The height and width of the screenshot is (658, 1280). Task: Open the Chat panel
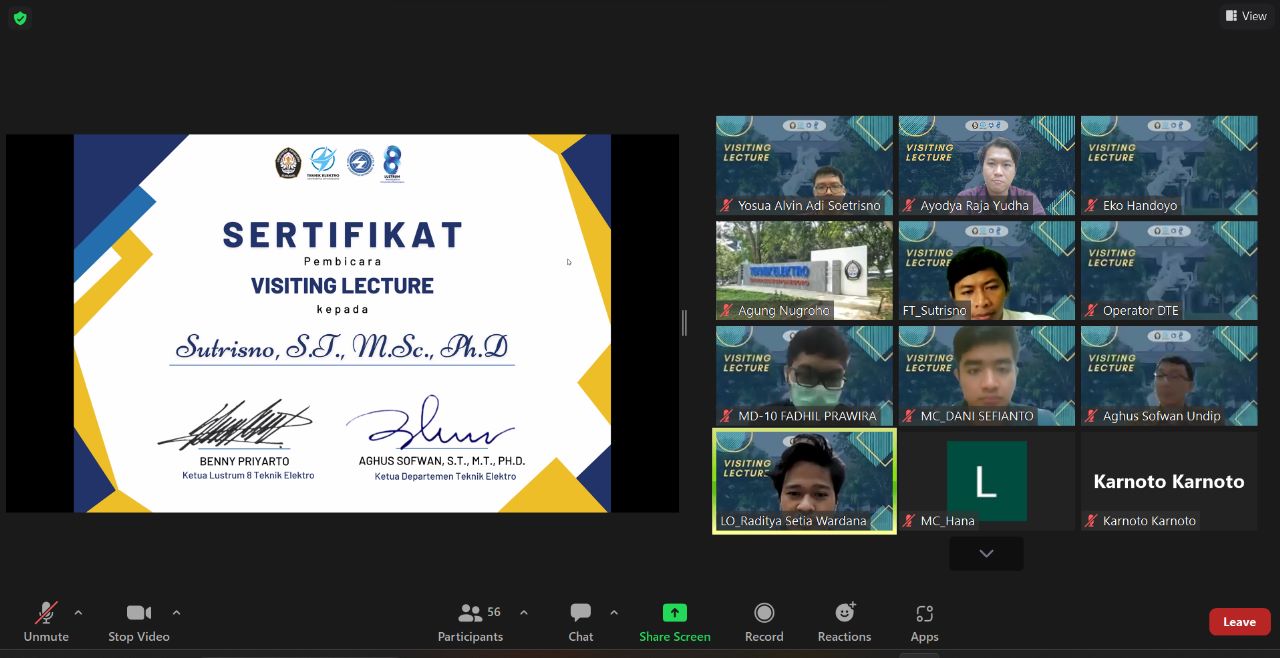point(580,622)
